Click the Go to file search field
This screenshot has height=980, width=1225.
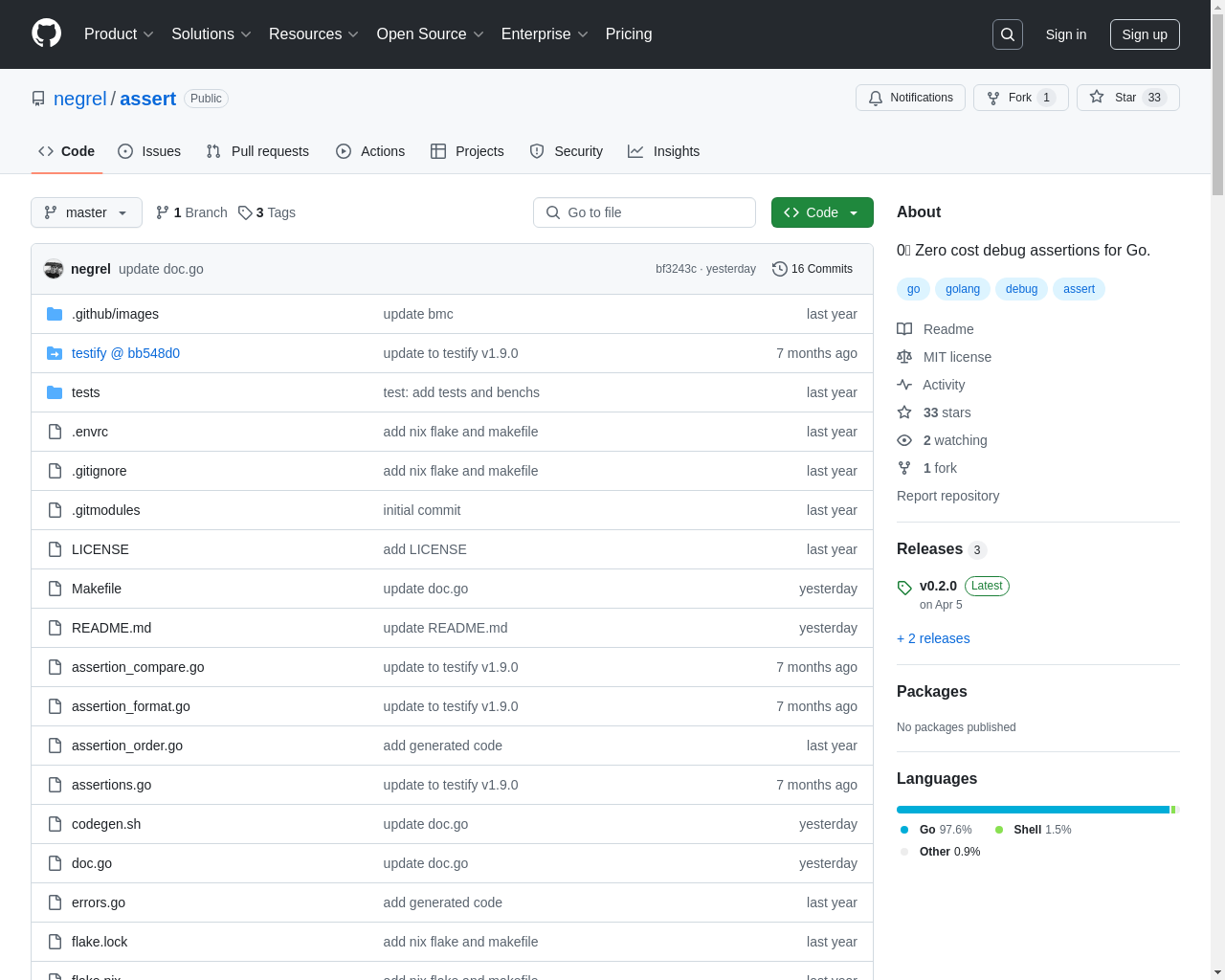644,212
